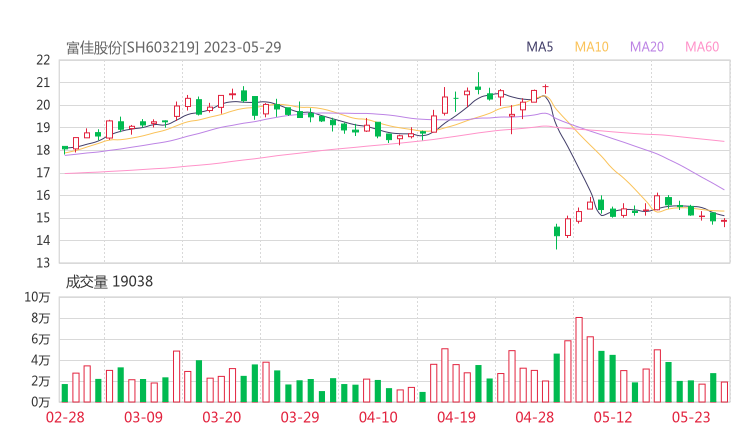The height and width of the screenshot is (440, 740).
Task: Click the 0万 volume axis label
Action: (x=41, y=402)
